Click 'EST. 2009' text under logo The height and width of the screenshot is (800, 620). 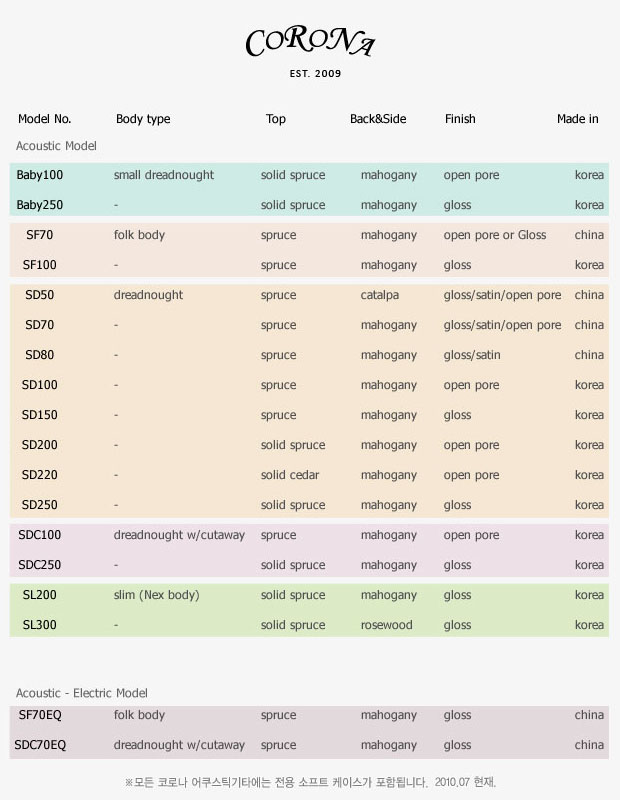(315, 73)
